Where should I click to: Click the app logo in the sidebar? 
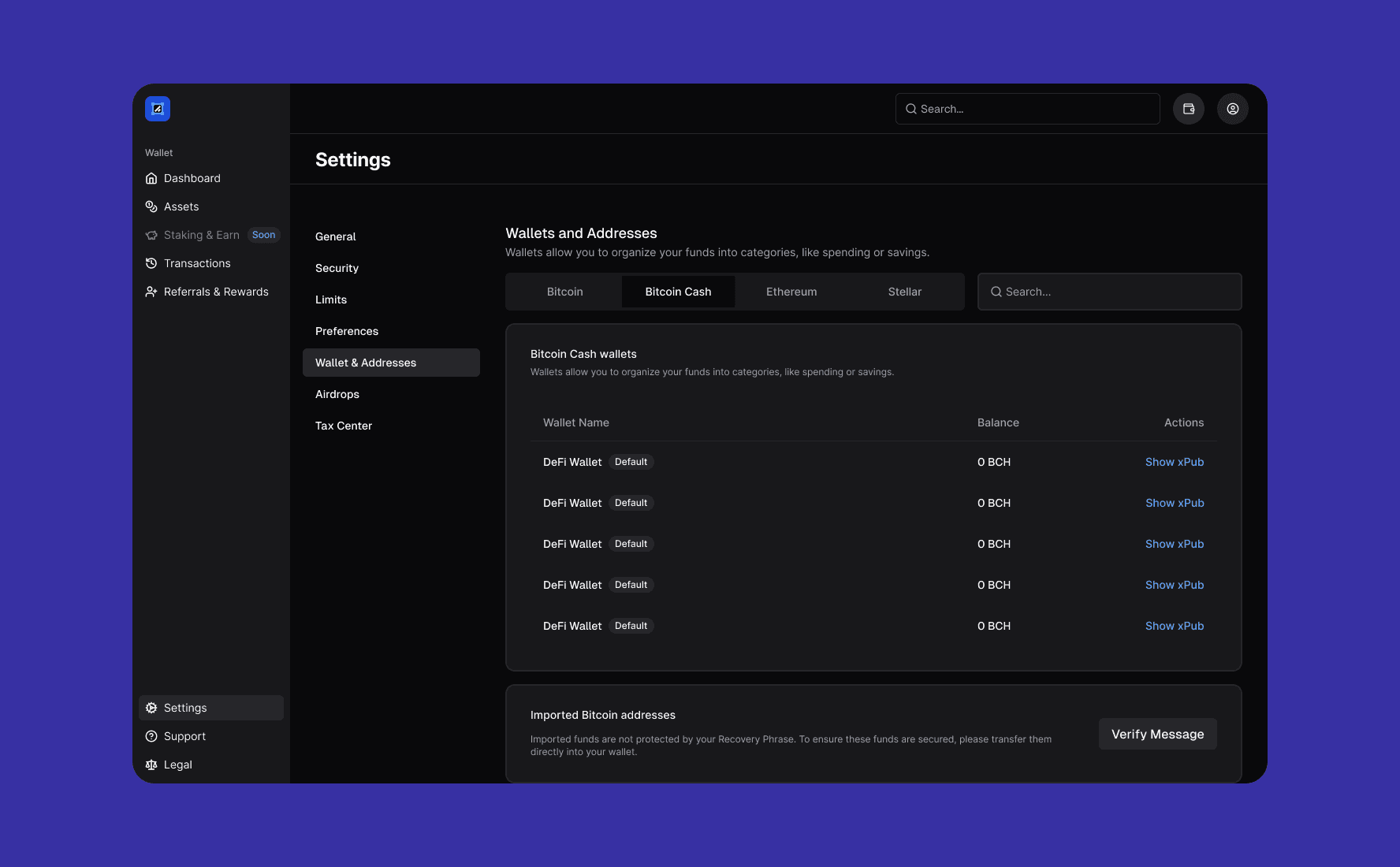157,109
